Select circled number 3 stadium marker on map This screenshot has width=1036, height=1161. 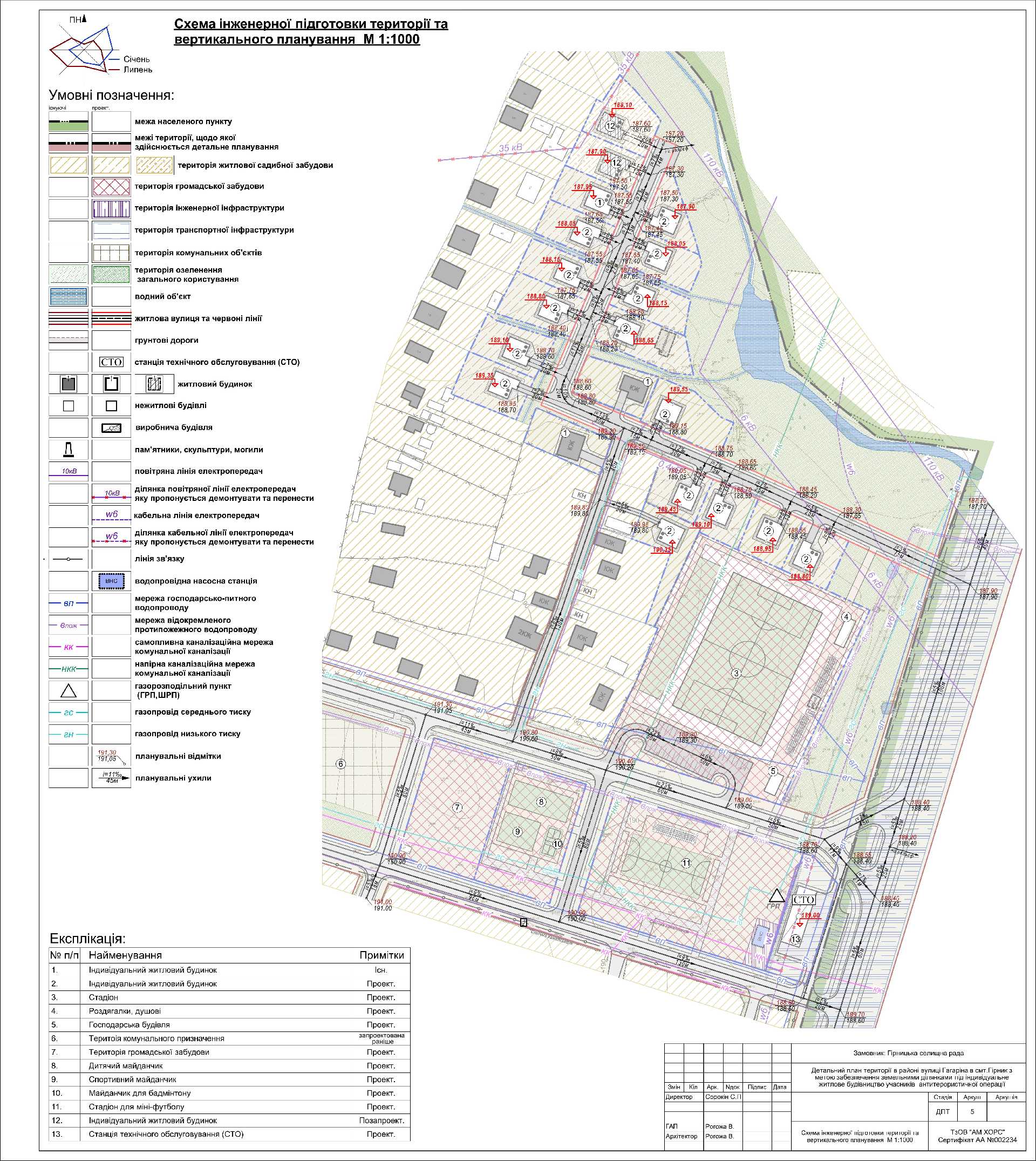(x=736, y=674)
